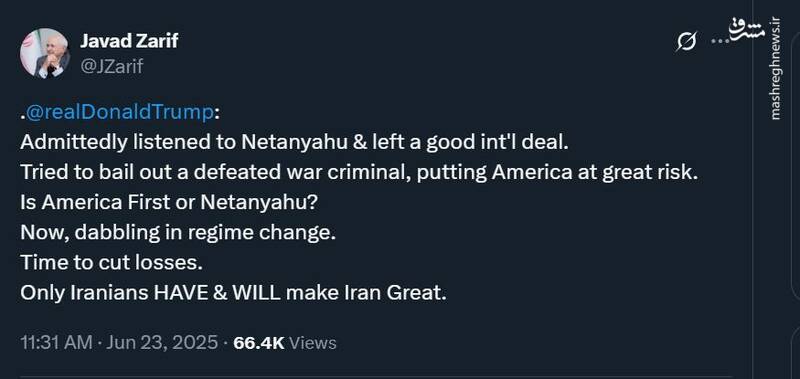Click the 66.4K view count
Viewport: 800px width, 379px height.
coord(258,343)
